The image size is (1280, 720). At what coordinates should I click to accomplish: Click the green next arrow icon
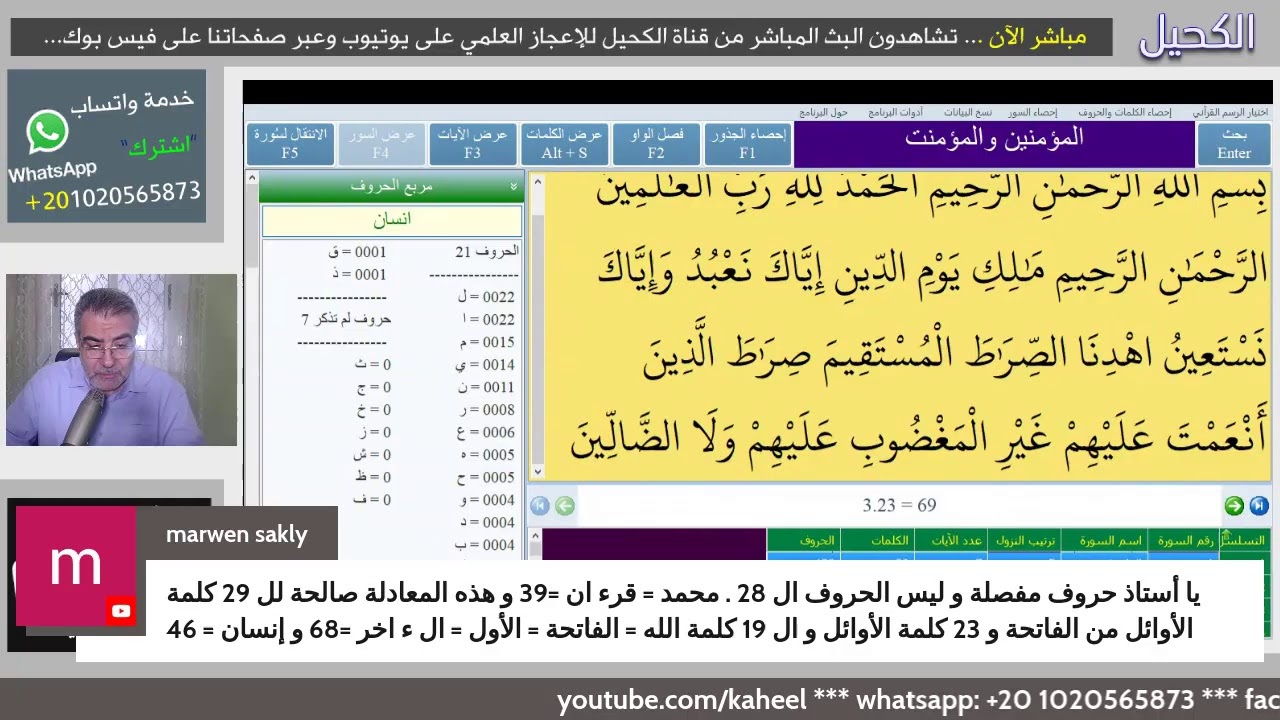click(1234, 506)
